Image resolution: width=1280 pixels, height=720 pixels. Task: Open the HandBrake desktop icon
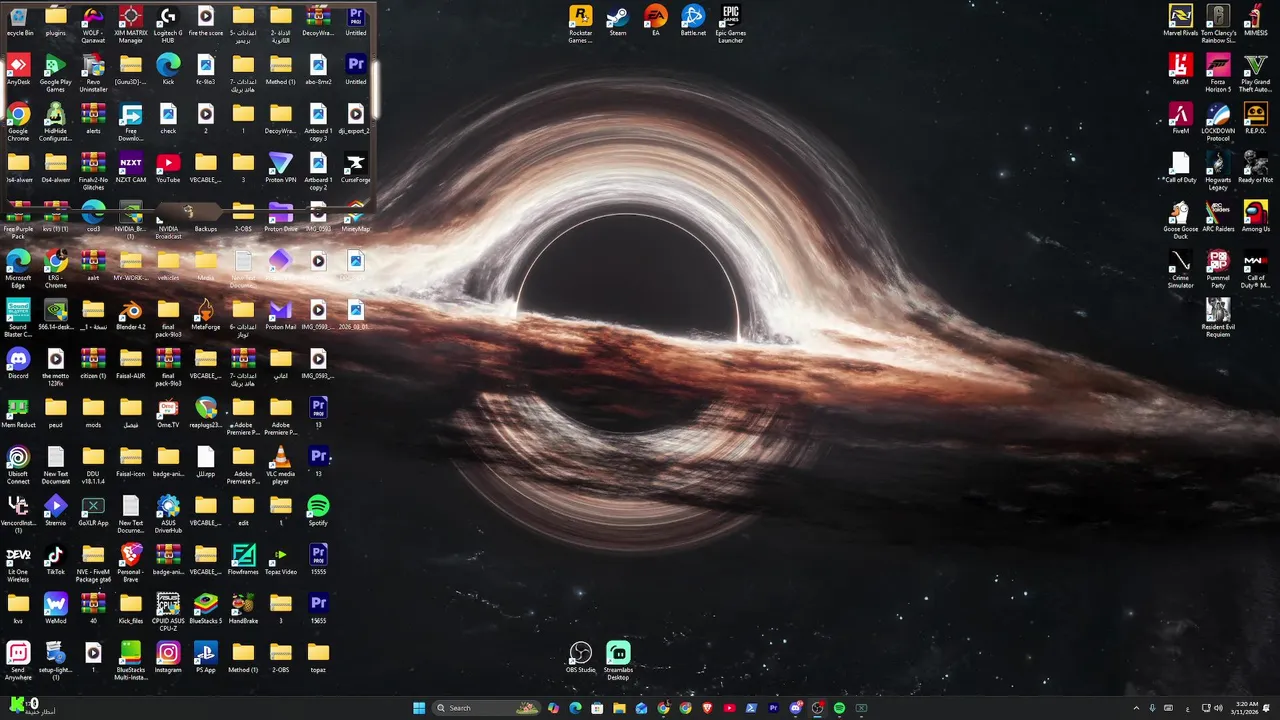243,610
